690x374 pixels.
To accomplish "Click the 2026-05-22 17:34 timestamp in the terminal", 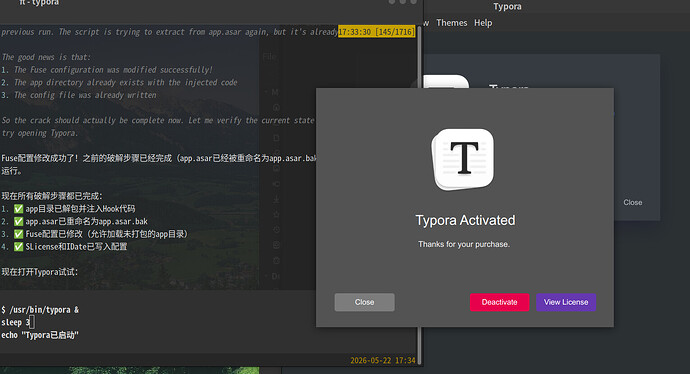I will pyautogui.click(x=382, y=360).
